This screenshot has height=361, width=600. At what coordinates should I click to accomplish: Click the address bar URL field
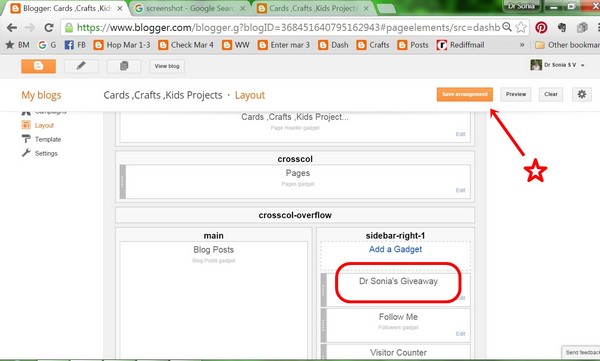click(x=288, y=27)
